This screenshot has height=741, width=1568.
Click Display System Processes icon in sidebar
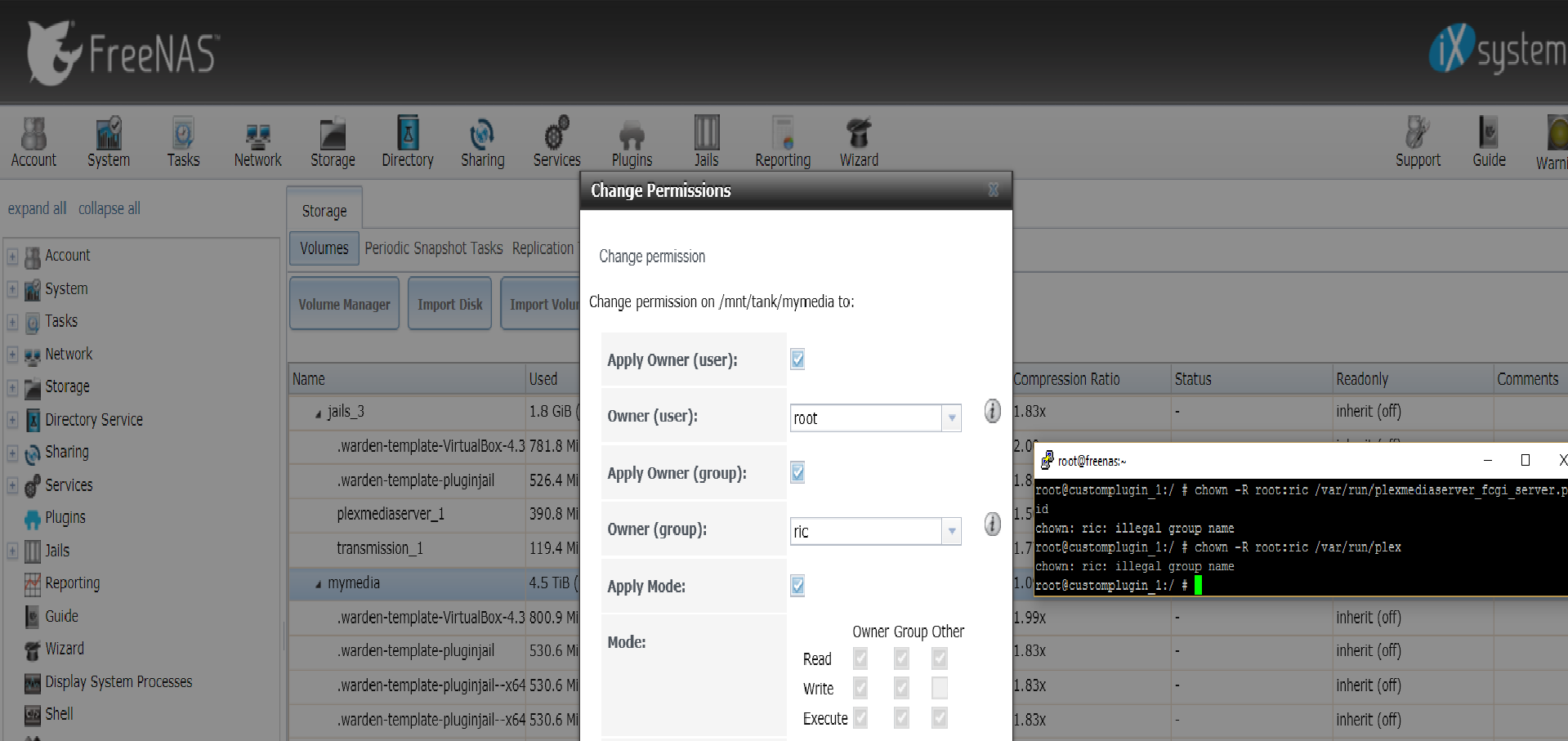click(x=33, y=682)
